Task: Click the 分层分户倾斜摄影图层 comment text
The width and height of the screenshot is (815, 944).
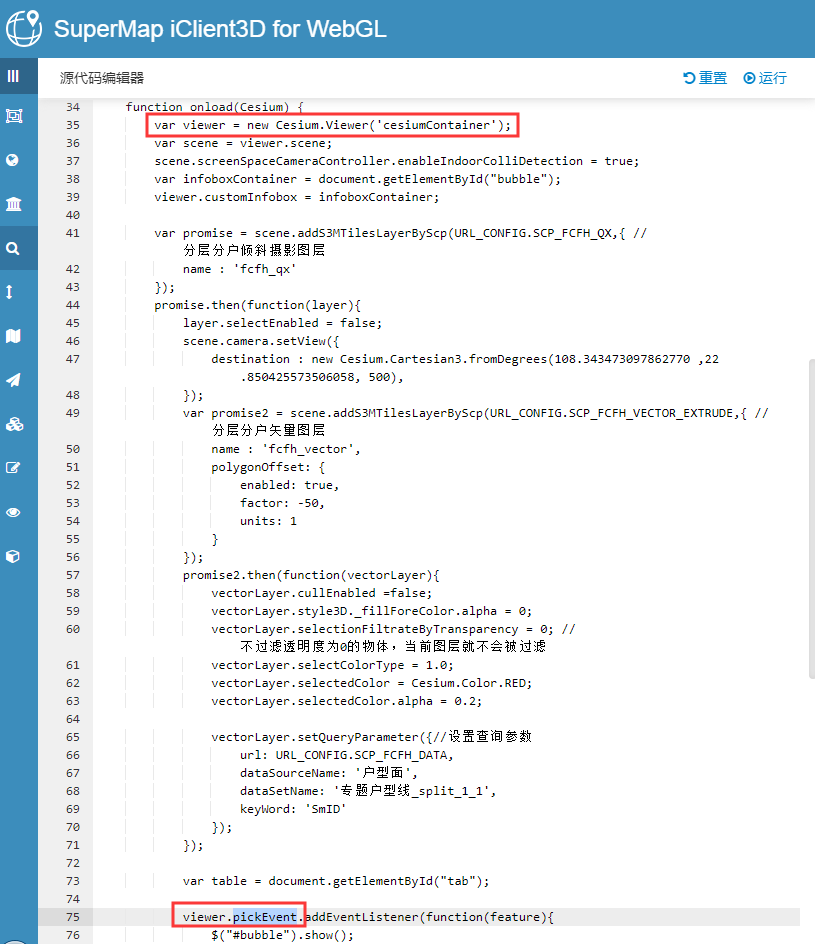Action: pos(254,250)
